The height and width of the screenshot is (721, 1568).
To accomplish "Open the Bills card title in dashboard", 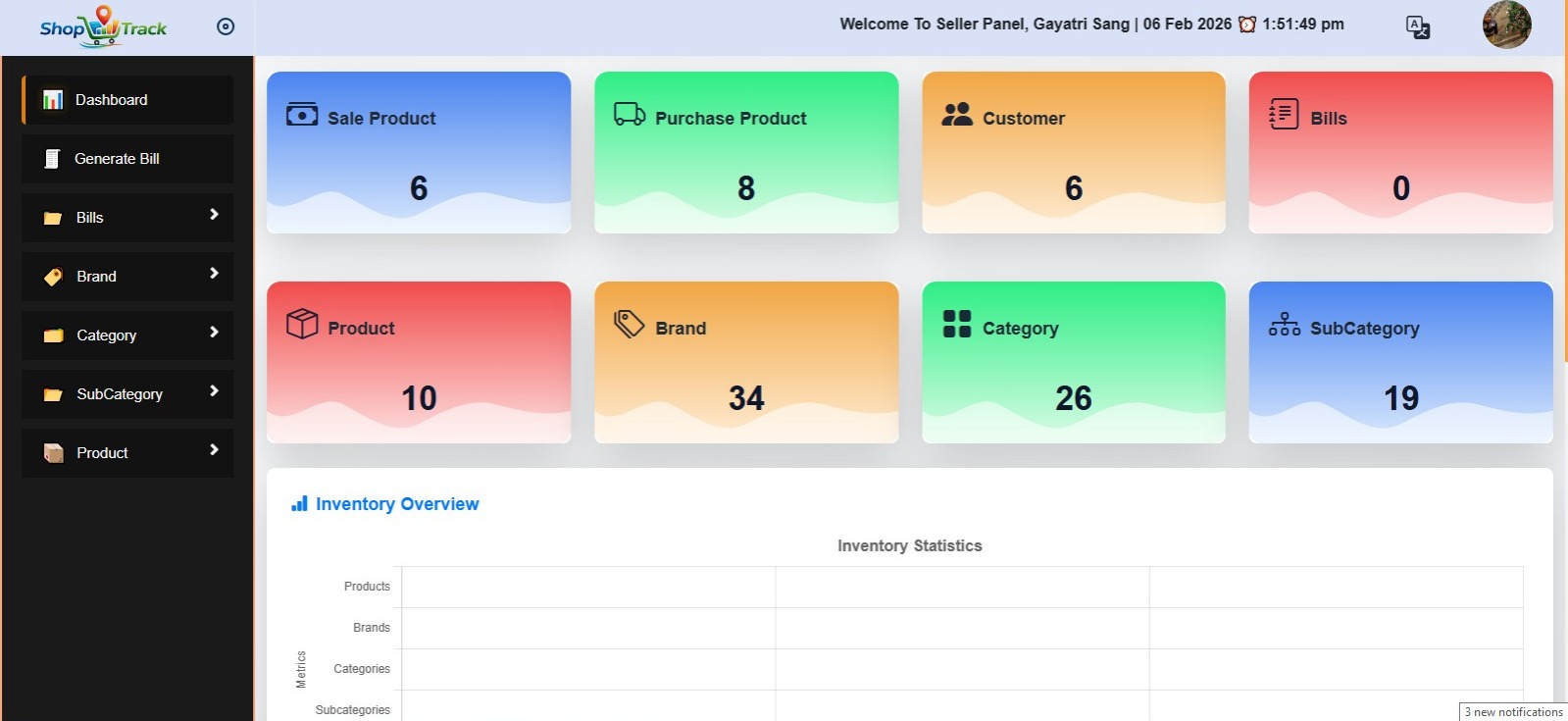I will coord(1329,119).
